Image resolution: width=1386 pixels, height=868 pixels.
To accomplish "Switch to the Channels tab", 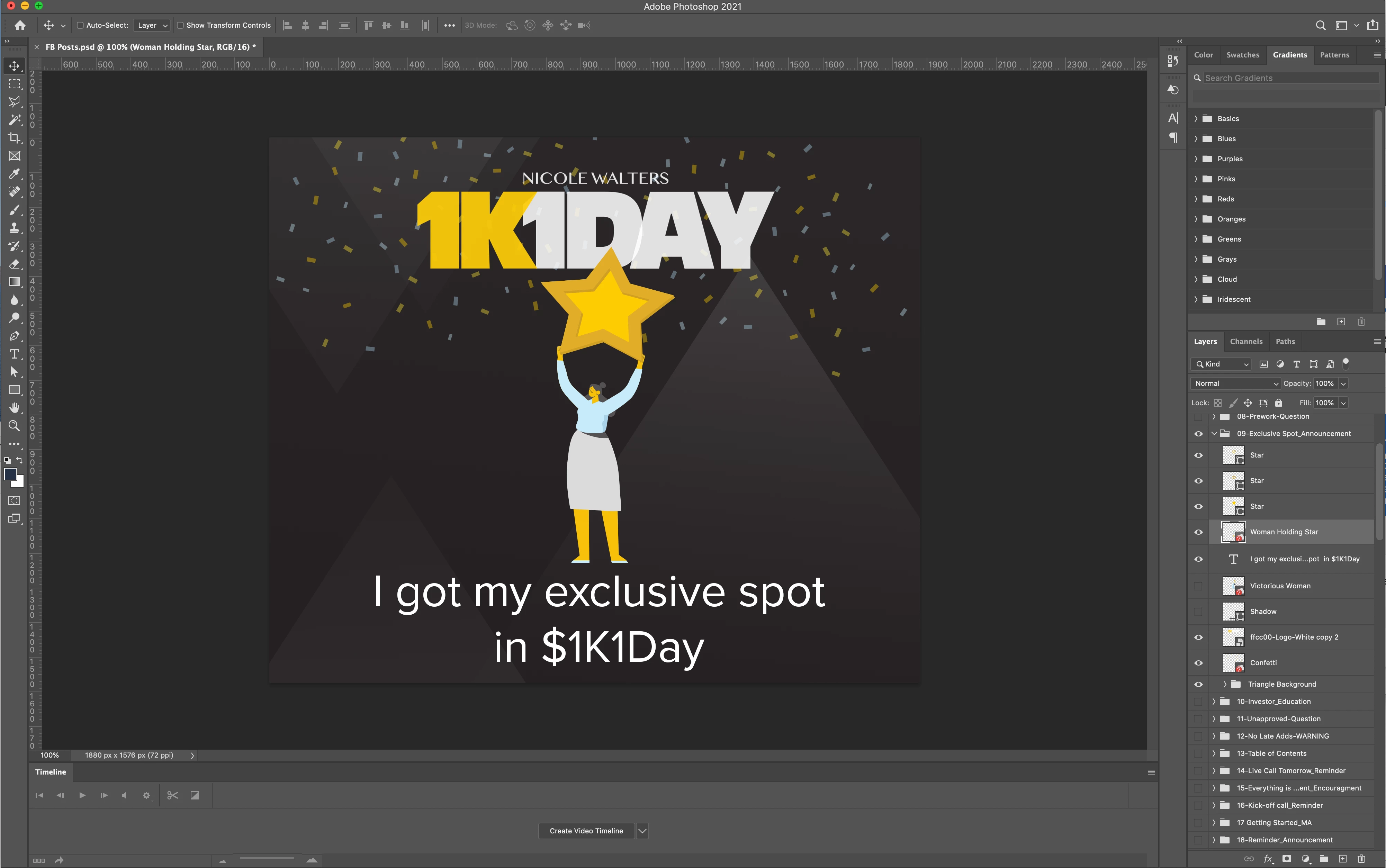I will (1246, 341).
